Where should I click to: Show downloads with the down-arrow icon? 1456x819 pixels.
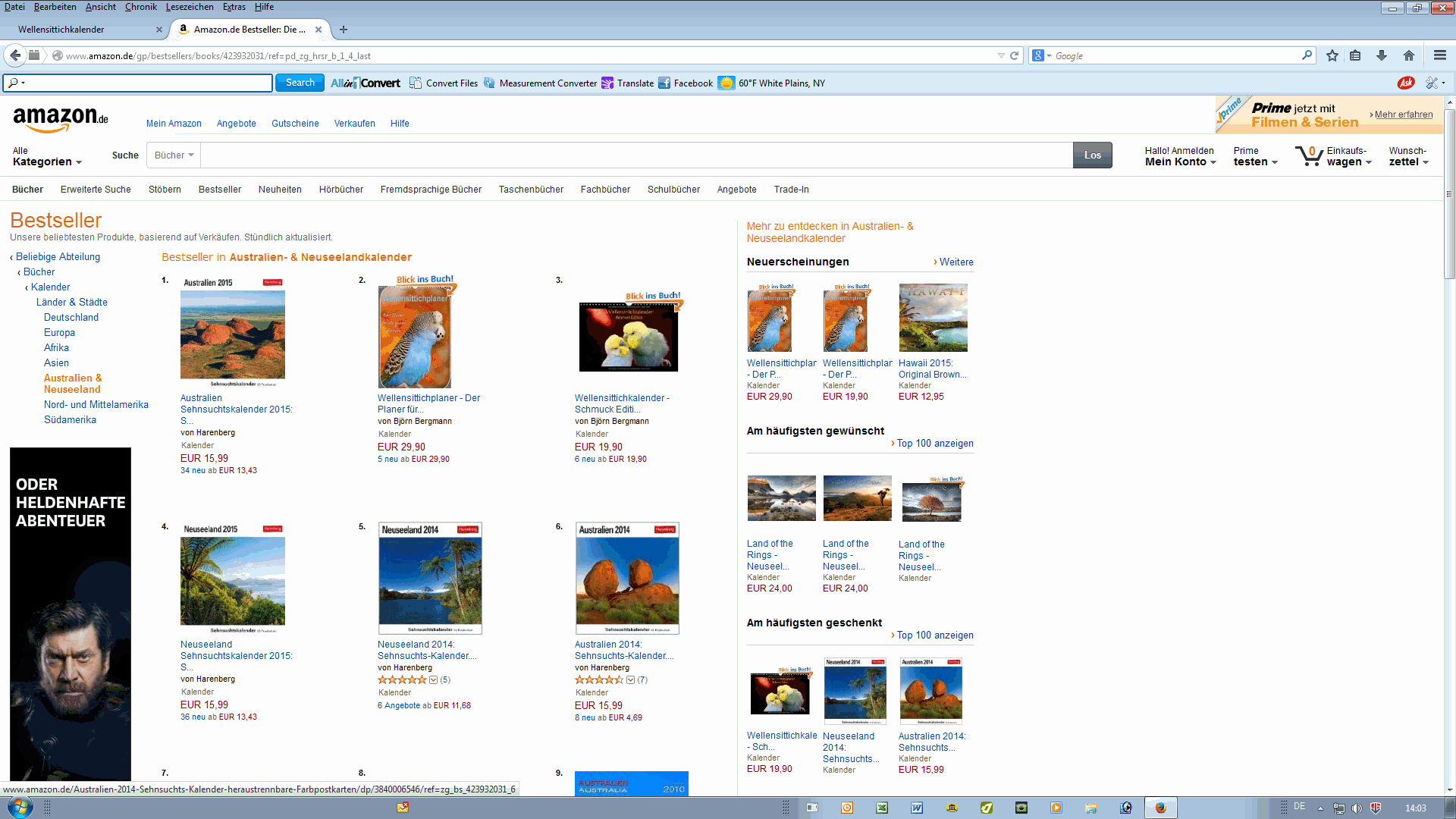click(x=1382, y=55)
